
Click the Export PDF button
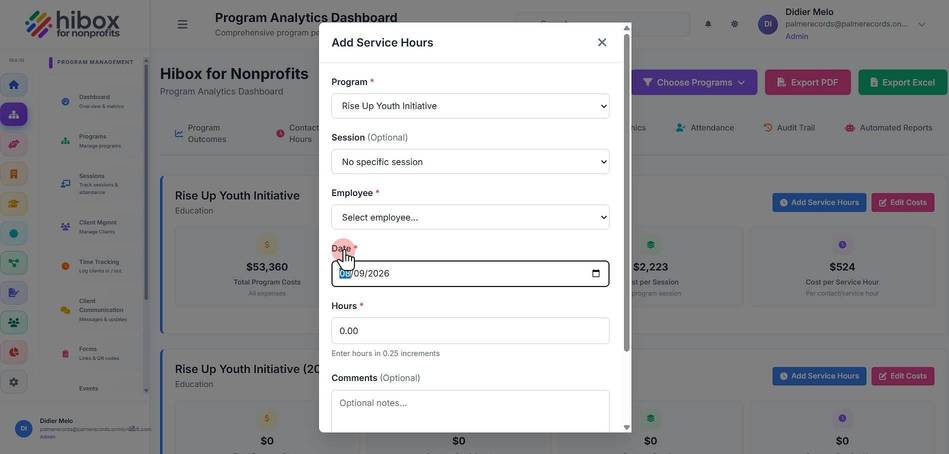pyautogui.click(x=807, y=82)
